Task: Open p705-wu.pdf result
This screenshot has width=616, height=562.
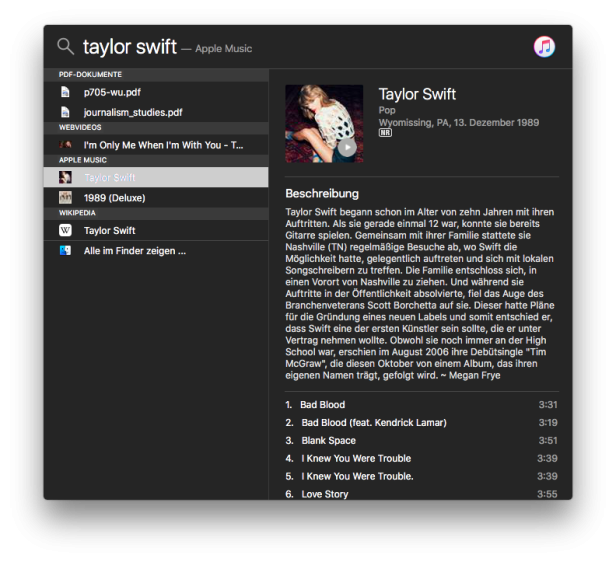Action: click(x=156, y=92)
